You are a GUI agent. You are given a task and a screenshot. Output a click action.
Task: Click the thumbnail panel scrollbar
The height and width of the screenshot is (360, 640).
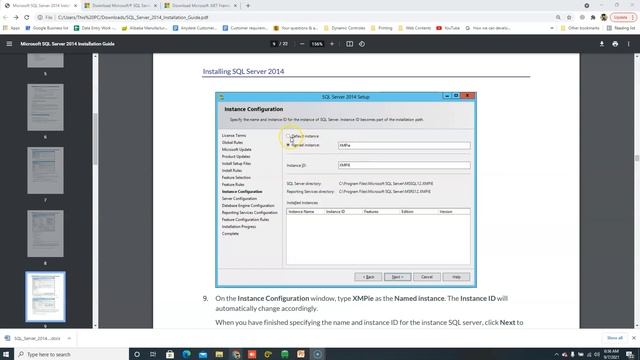click(95, 139)
